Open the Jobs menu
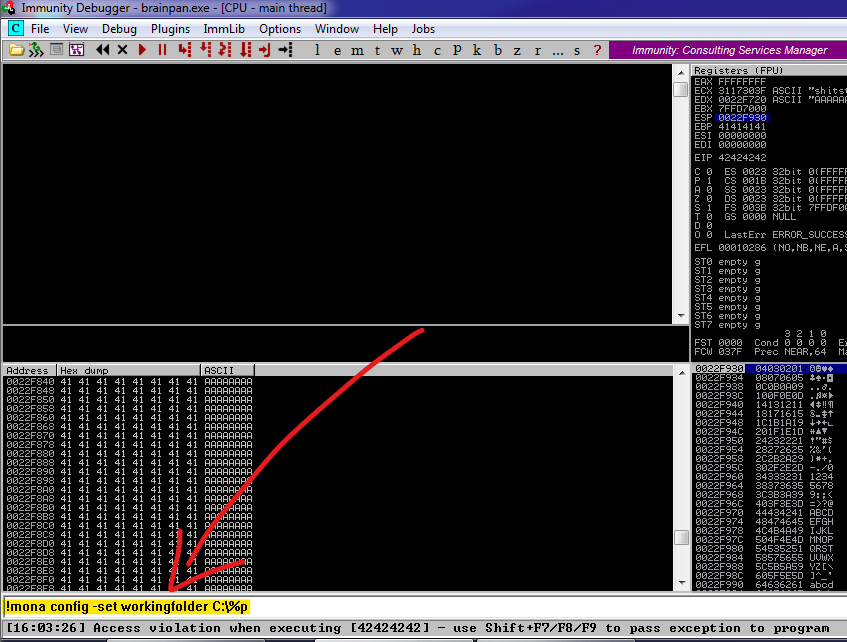The image size is (847, 642). point(423,29)
